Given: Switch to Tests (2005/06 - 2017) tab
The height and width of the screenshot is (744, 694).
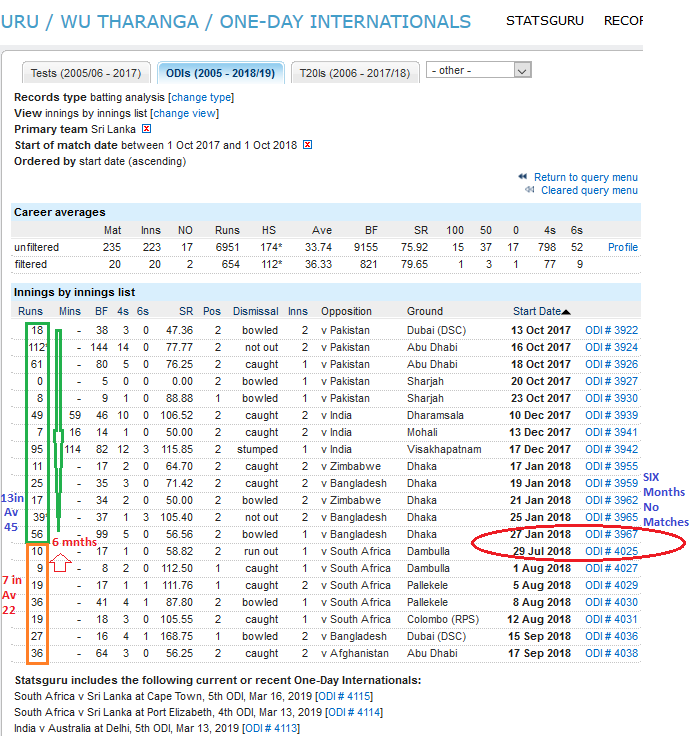Looking at the screenshot, I should [86, 73].
